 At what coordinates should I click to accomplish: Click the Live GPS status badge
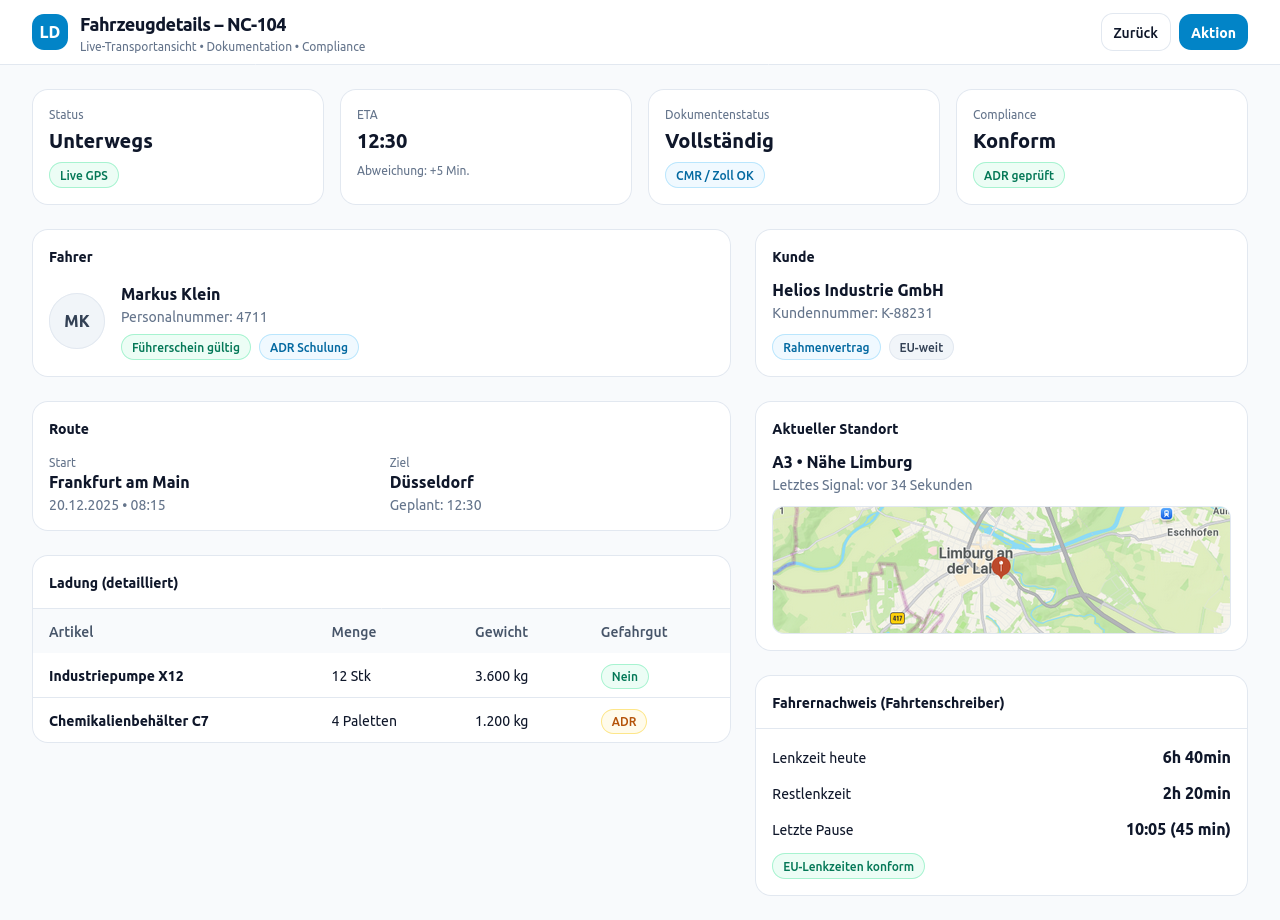[84, 174]
